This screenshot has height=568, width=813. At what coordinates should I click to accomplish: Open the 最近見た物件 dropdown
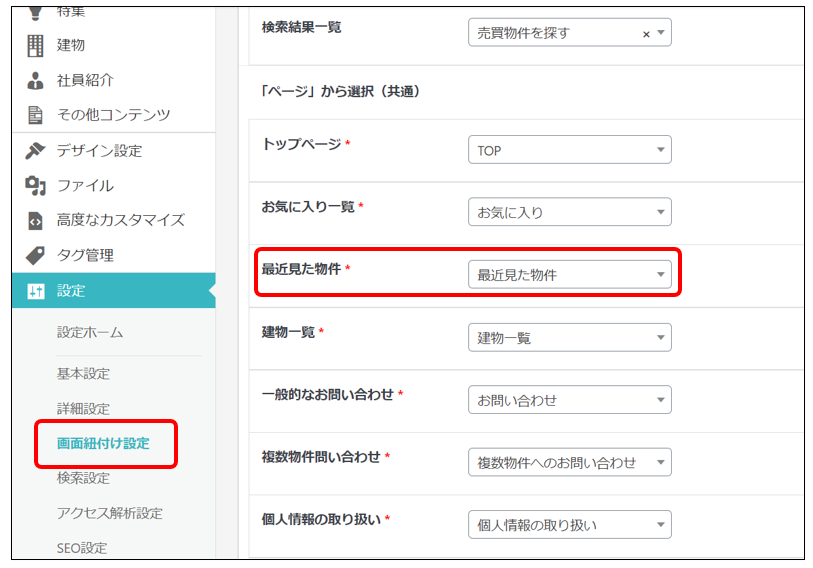[x=569, y=275]
